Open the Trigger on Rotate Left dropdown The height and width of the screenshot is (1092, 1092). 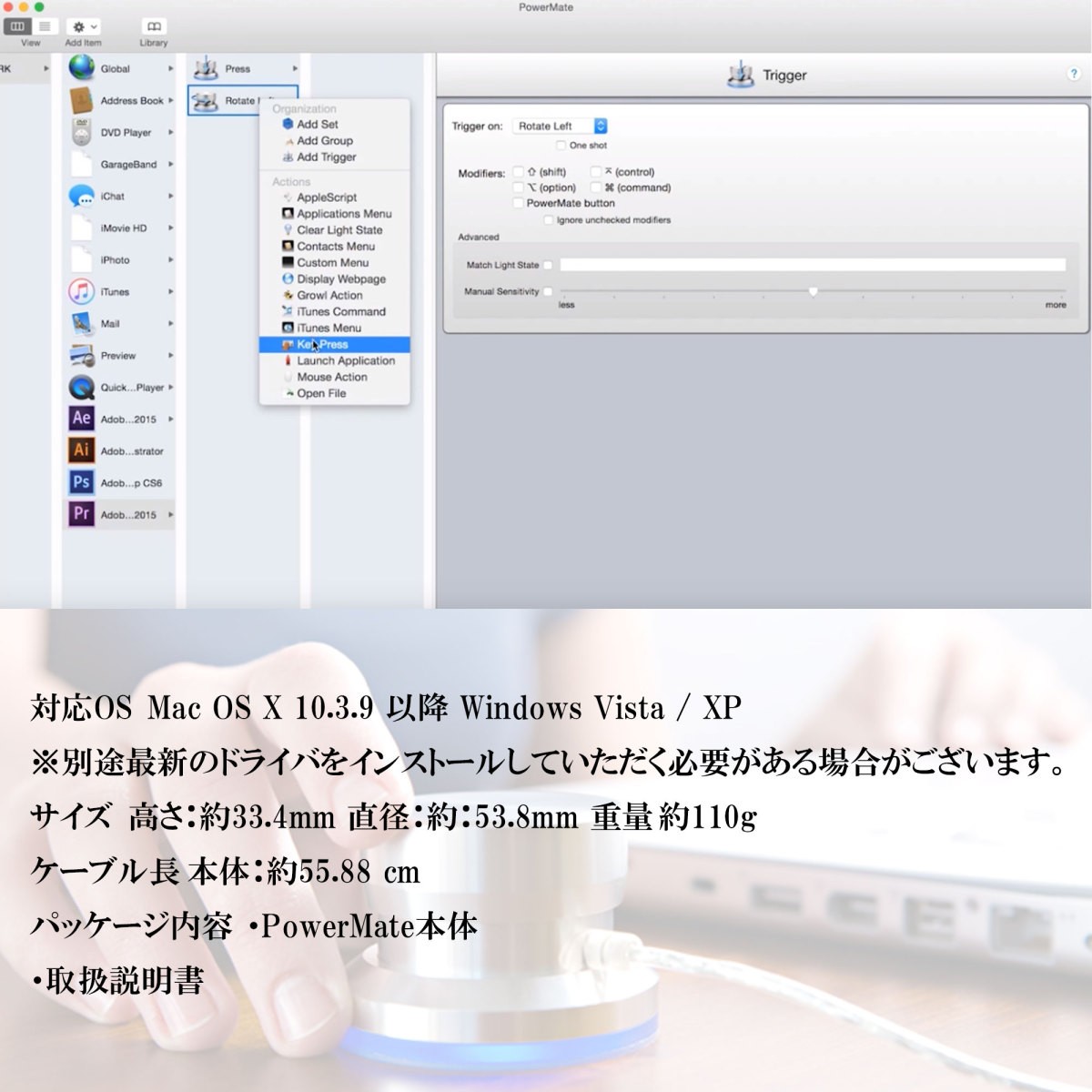click(x=560, y=126)
